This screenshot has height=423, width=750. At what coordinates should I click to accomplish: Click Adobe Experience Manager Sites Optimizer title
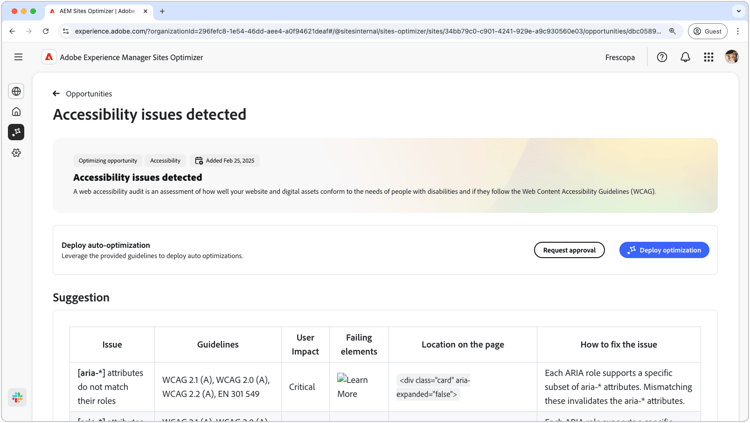(131, 57)
